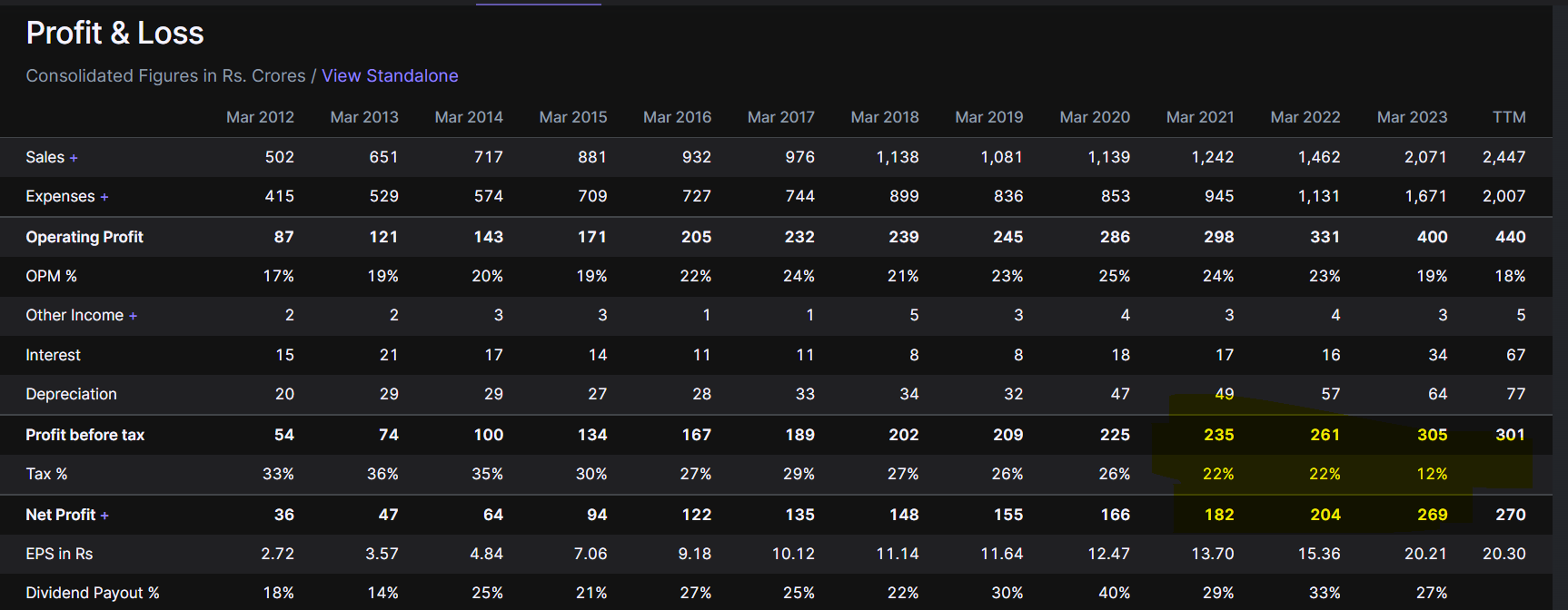Screen dimensions: 1568x610
Task: Select the Mar 2012 column header
Action: pos(260,117)
